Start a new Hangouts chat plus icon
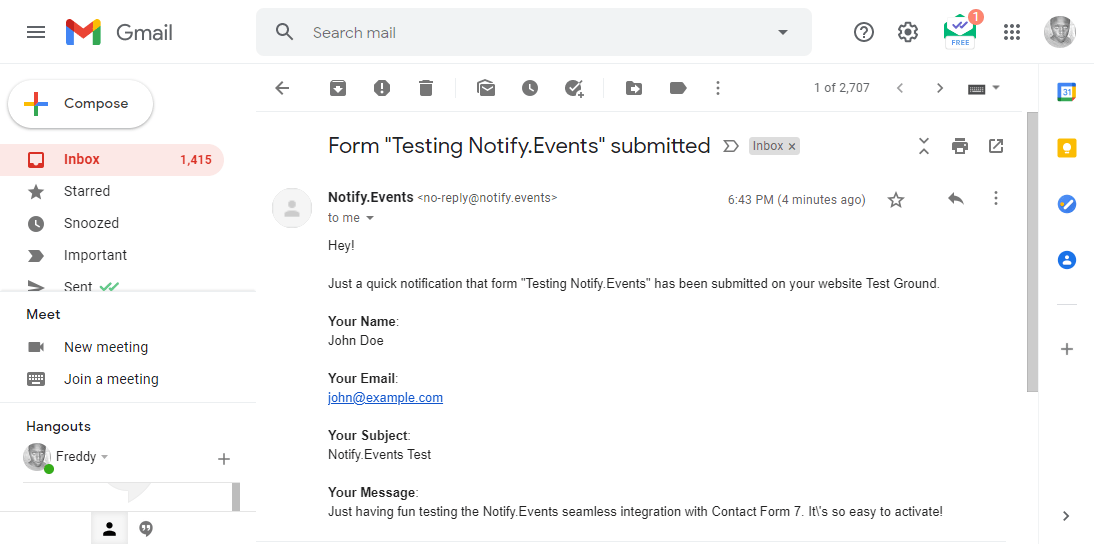 [224, 459]
